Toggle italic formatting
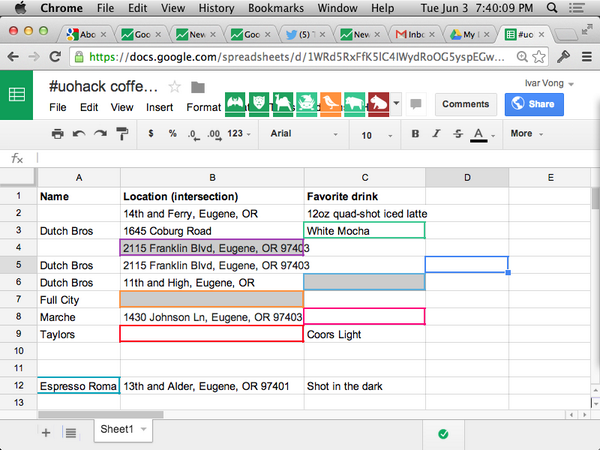The image size is (600, 450). point(436,134)
